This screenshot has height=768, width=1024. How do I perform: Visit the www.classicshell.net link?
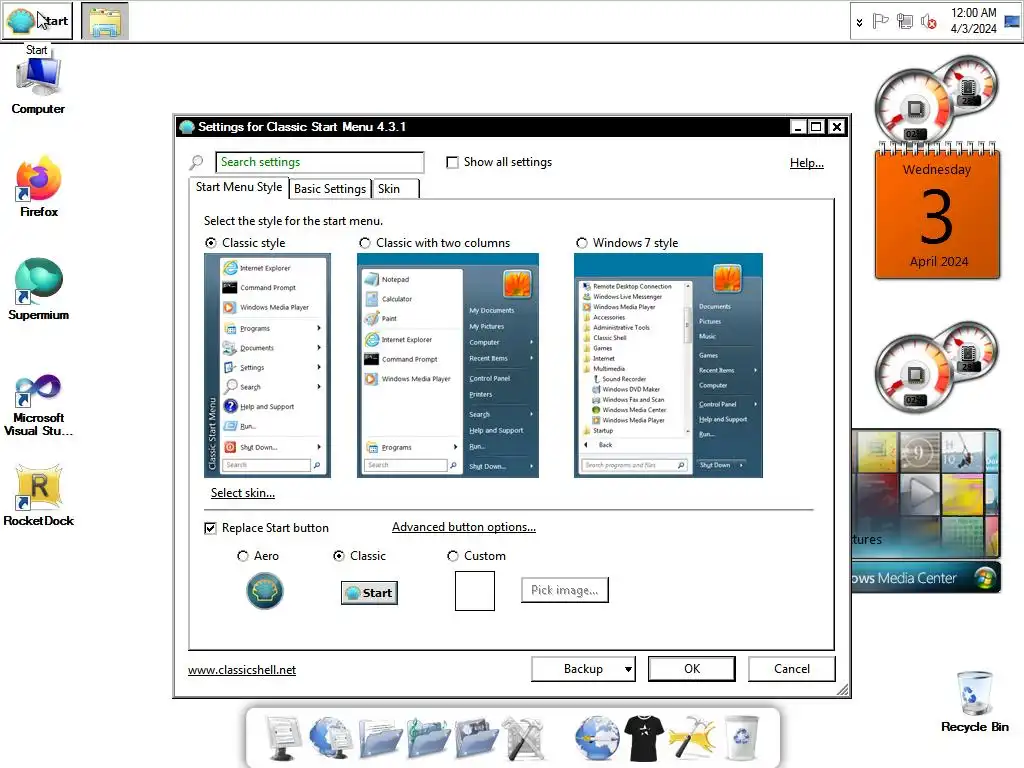[242, 669]
